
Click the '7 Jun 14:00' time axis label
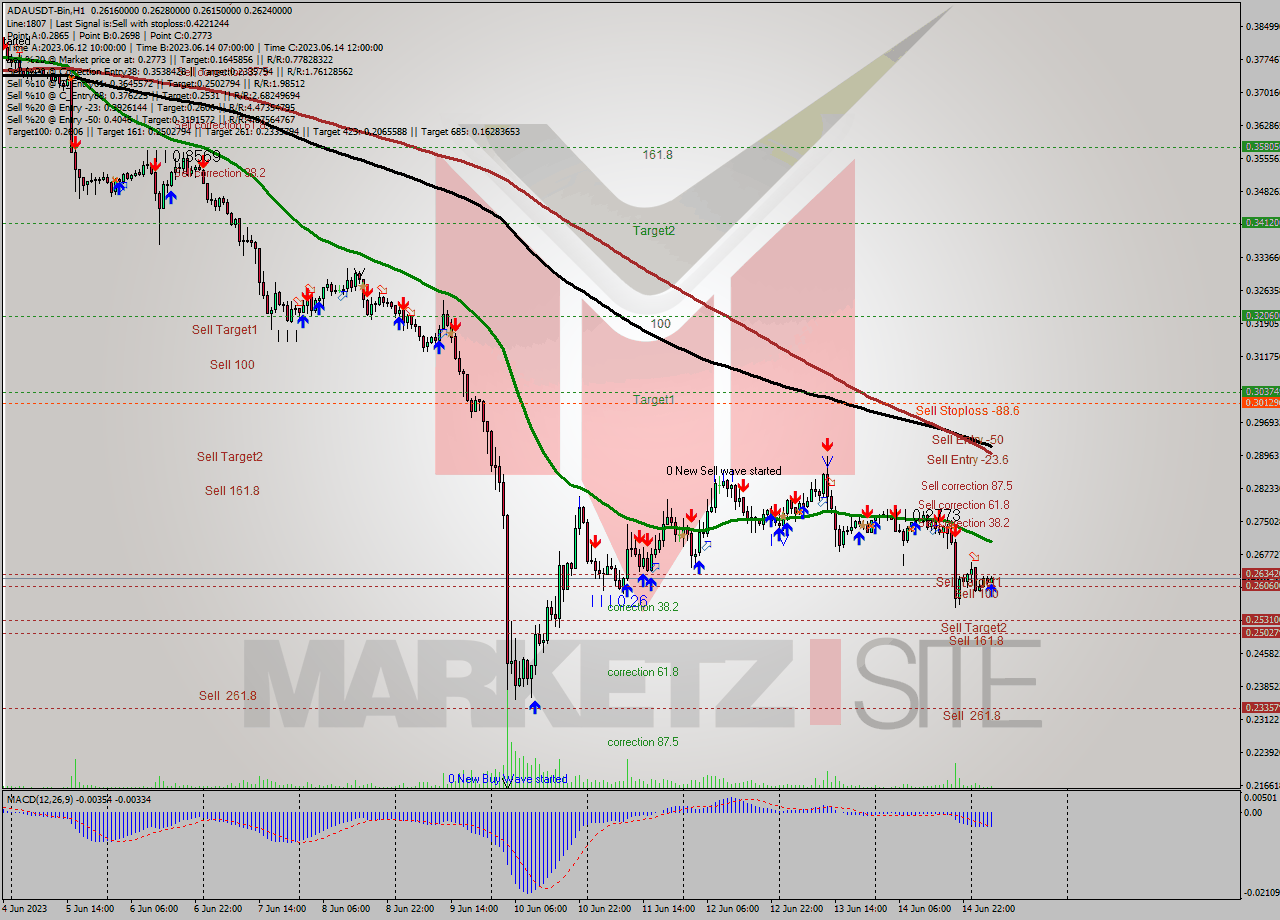[282, 909]
